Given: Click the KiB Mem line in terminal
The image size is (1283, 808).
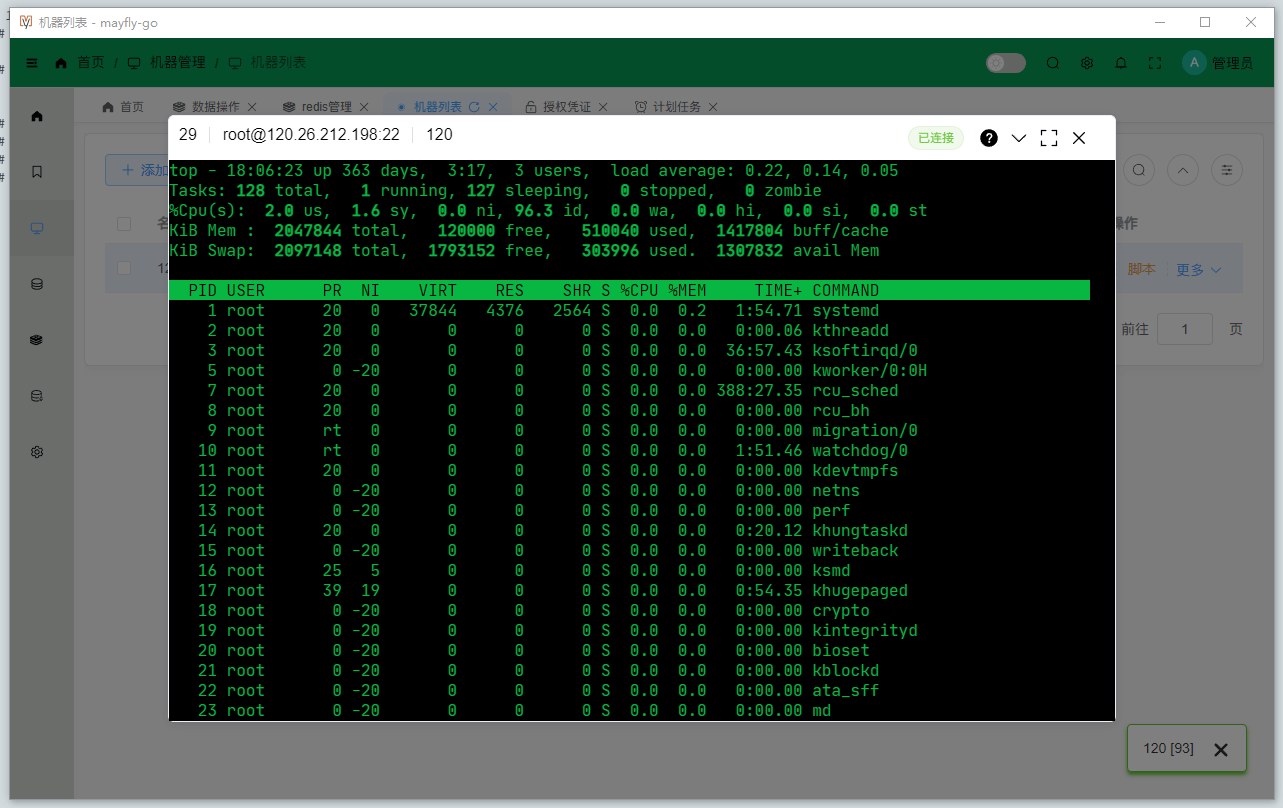Looking at the screenshot, I should pos(529,231).
